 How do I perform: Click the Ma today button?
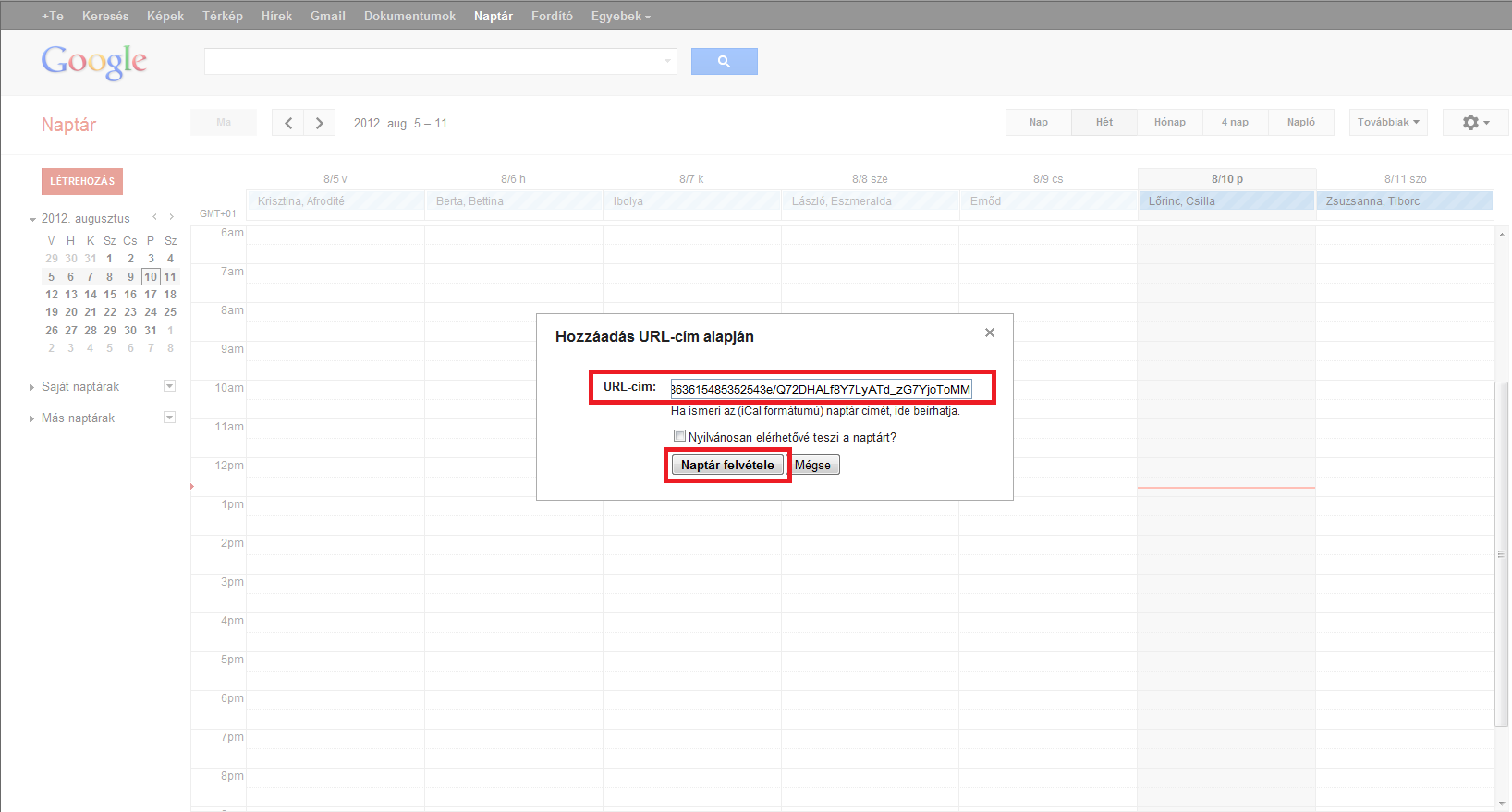(x=224, y=122)
